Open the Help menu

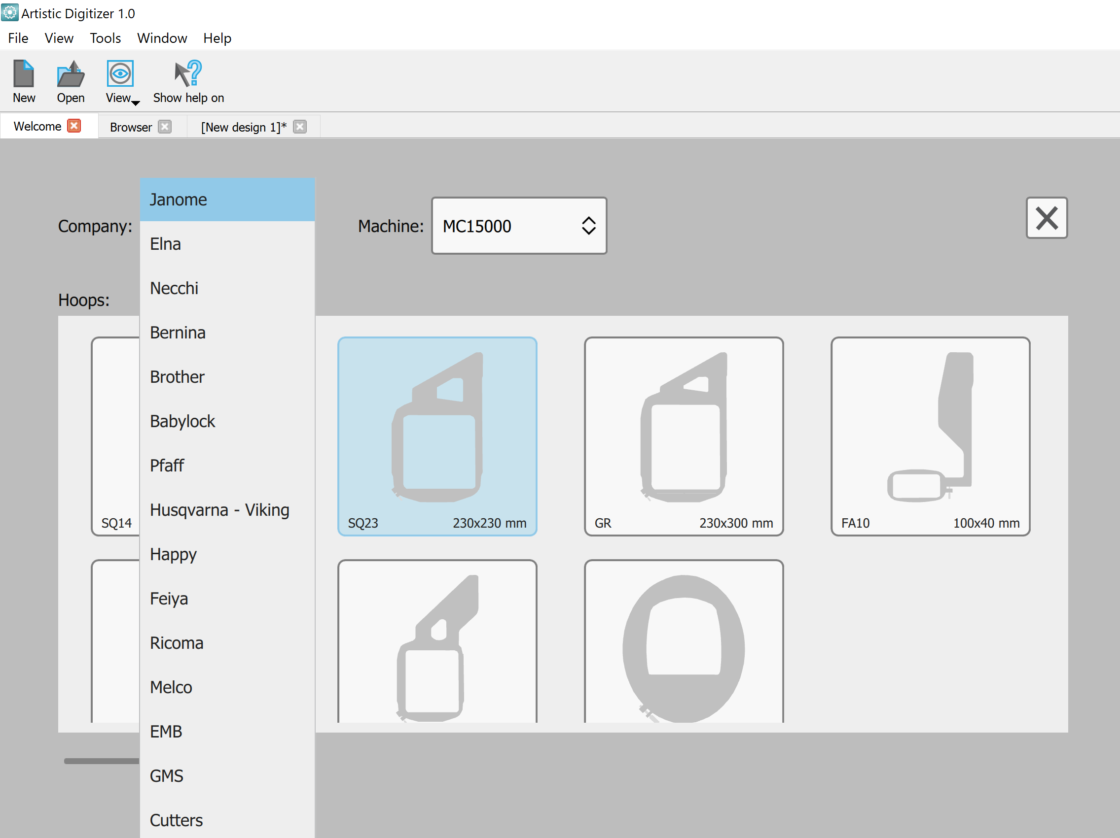coord(217,38)
